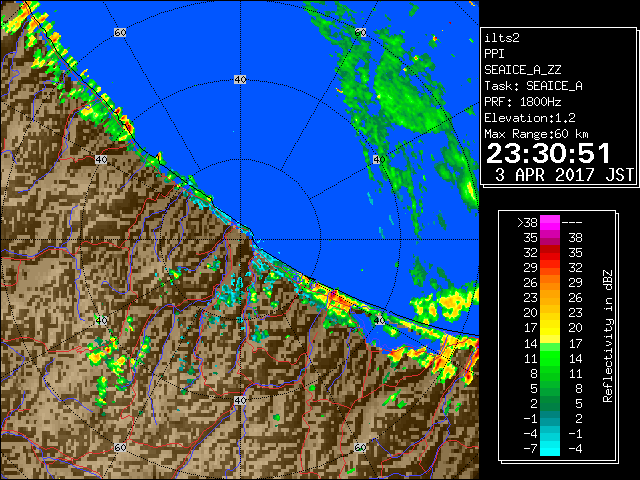Viewport: 640px width, 480px height.
Task: Click the 60 km ring label in the southeast
Action: coord(360,447)
